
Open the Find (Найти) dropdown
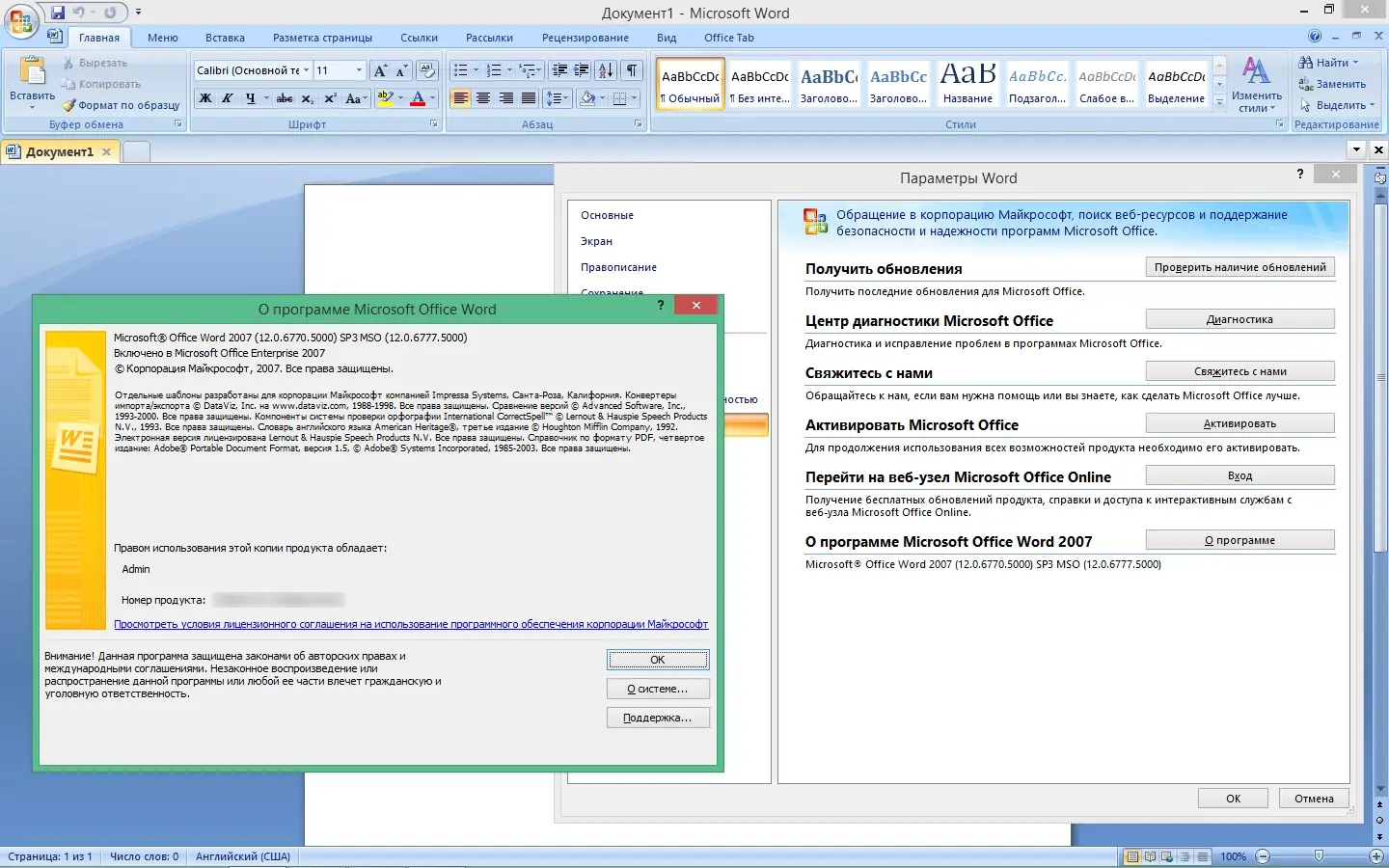[x=1328, y=63]
